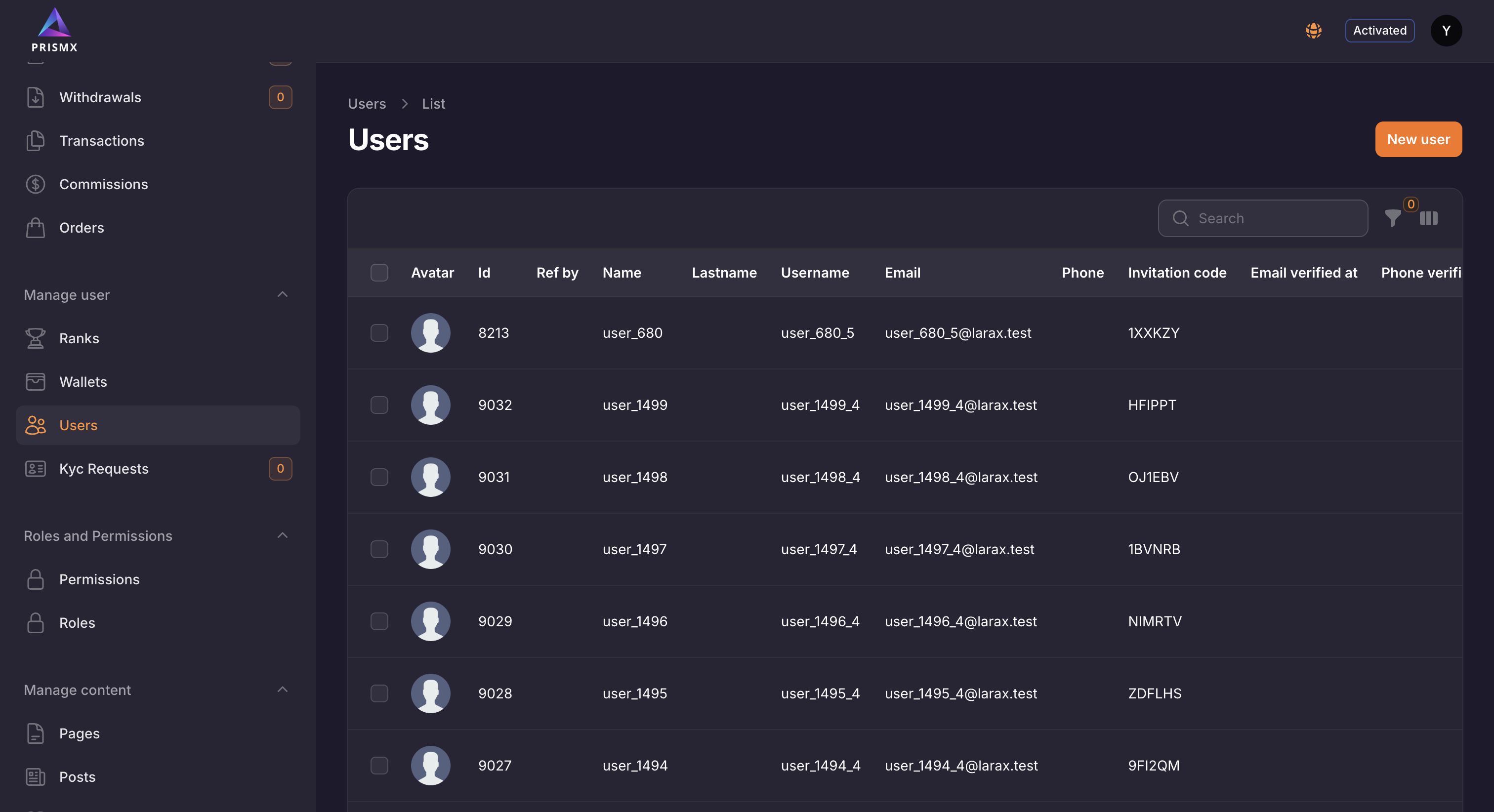The height and width of the screenshot is (812, 1494).
Task: Check the row for user_680
Action: point(379,333)
